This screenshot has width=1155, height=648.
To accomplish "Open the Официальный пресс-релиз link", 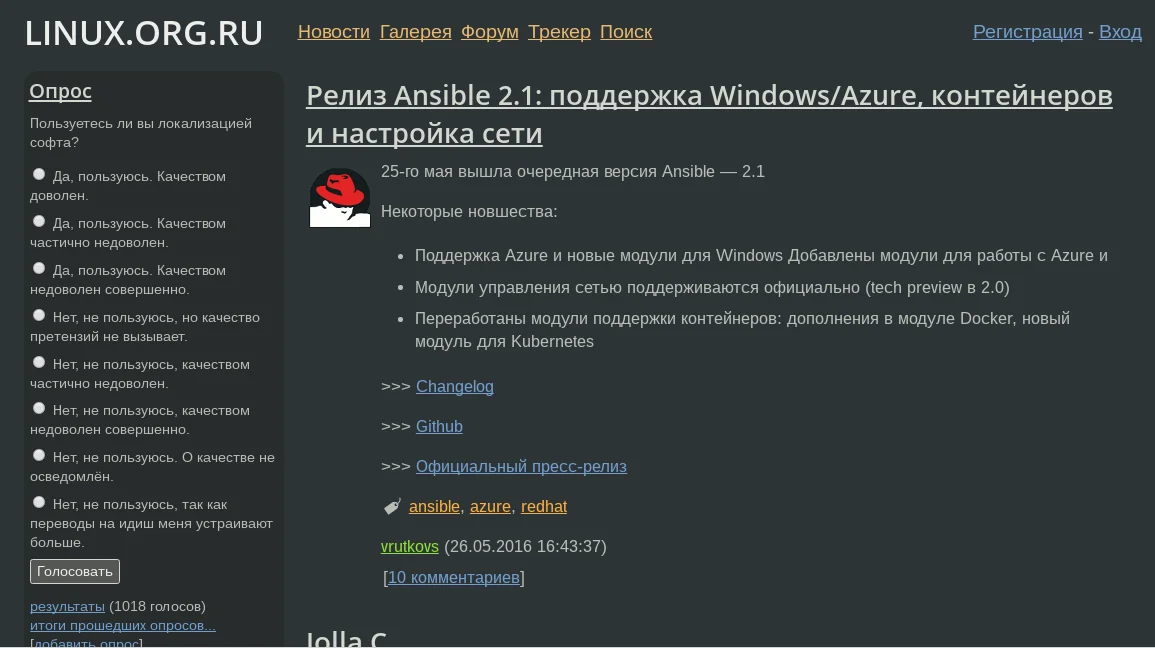I will coord(522,466).
